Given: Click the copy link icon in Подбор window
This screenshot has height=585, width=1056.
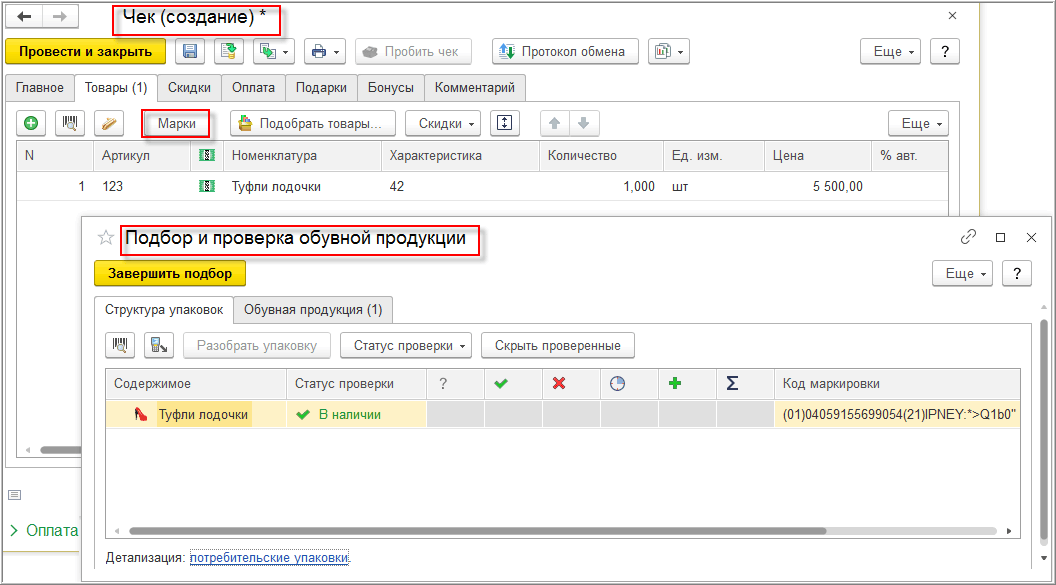Looking at the screenshot, I should point(968,237).
